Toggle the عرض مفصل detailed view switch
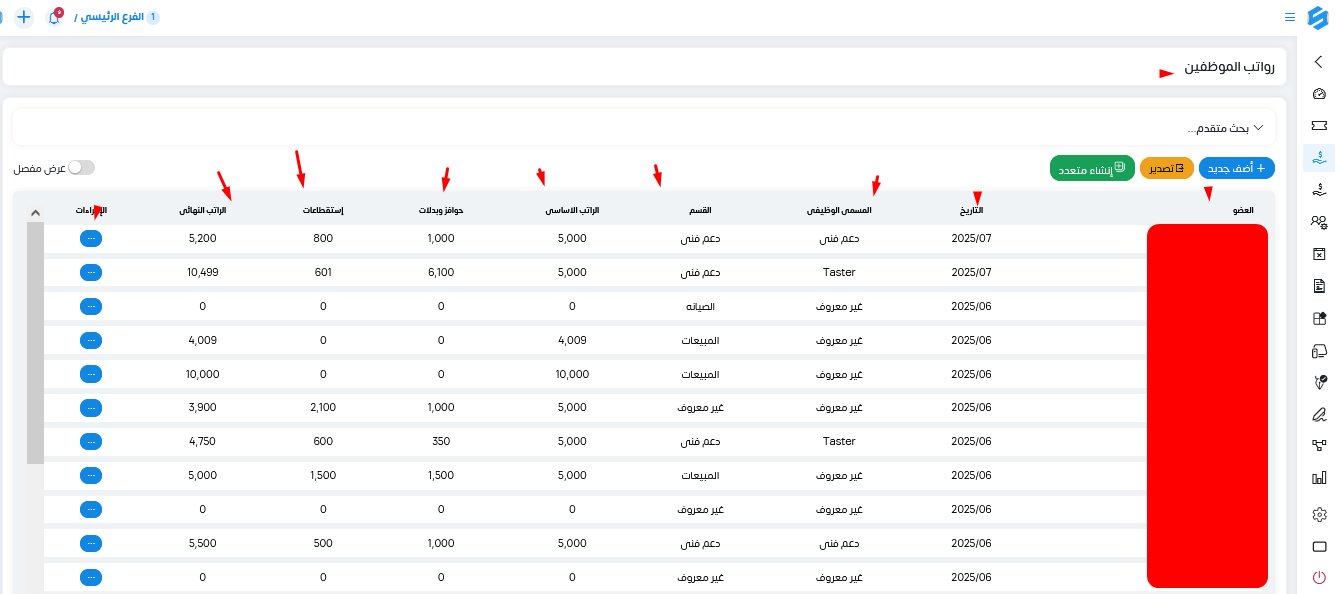Screen dimensions: 1339x594 click(81, 168)
